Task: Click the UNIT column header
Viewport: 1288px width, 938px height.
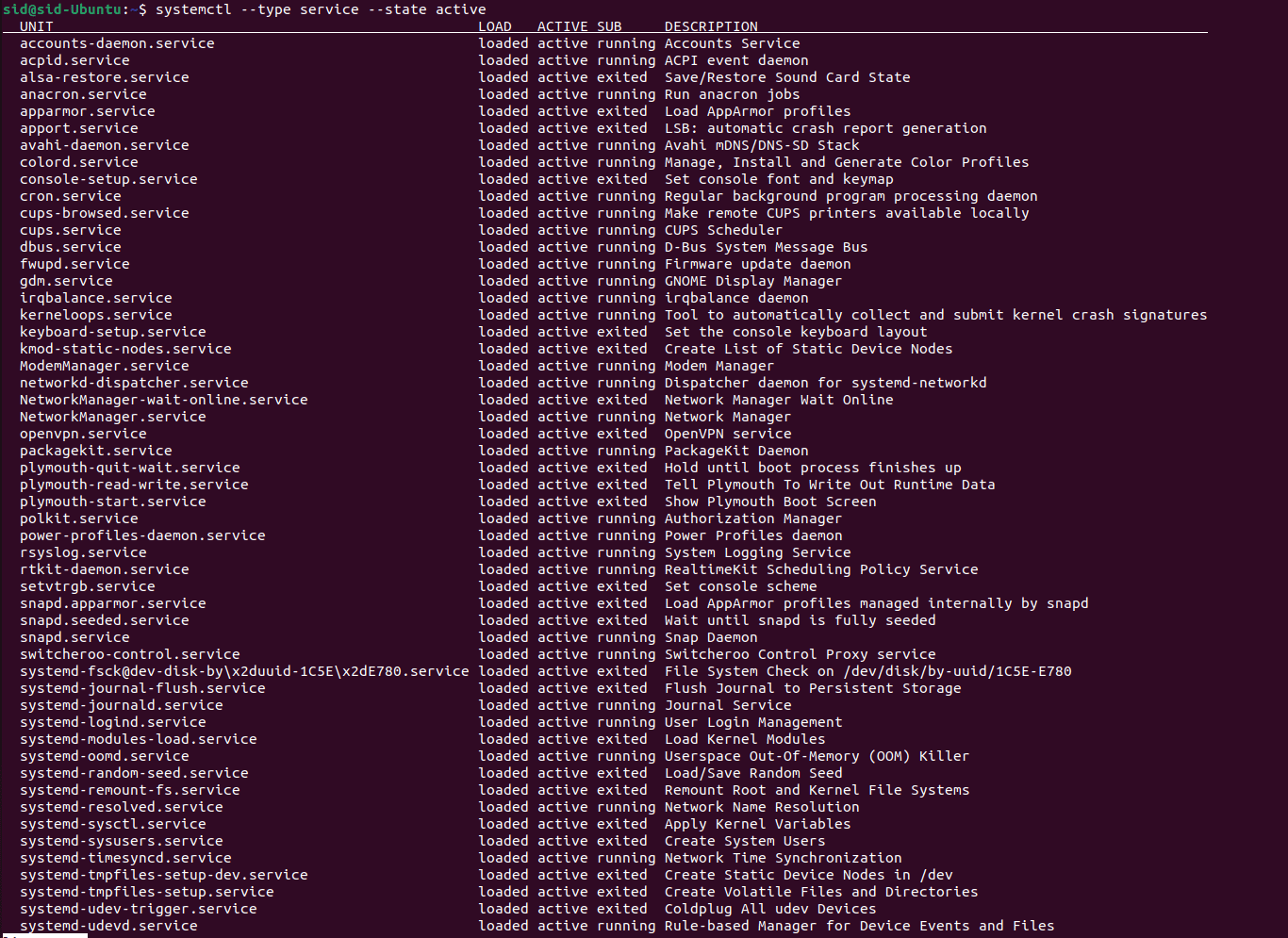Action: click(37, 26)
